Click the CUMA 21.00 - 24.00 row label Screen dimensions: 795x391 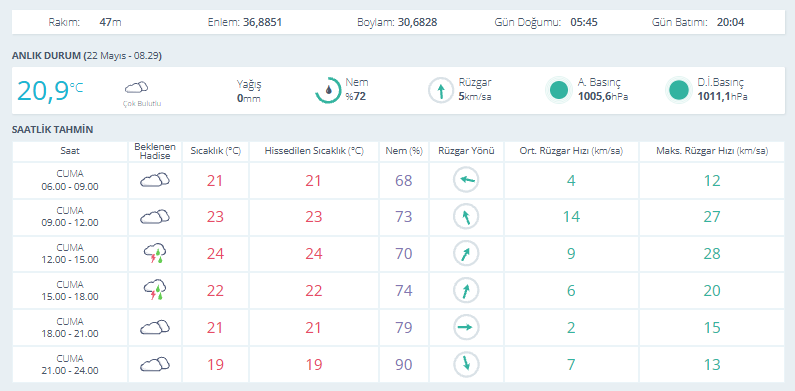(x=70, y=364)
